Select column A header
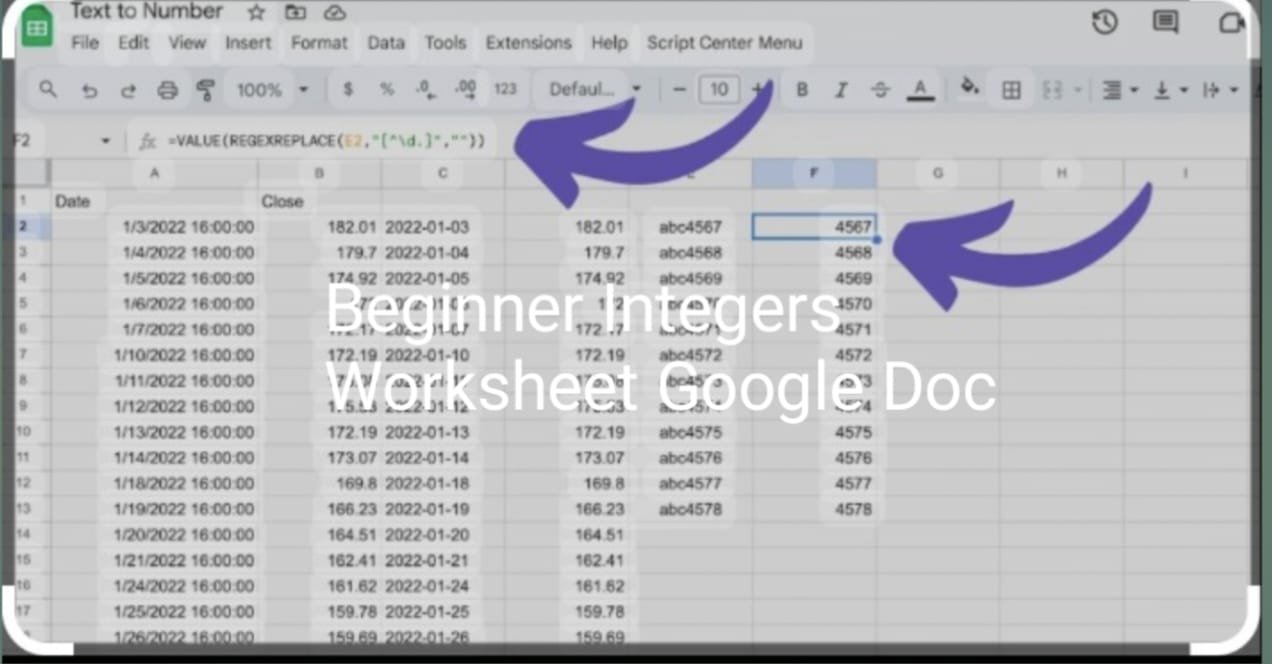Viewport: 1272px width, 664px height. (154, 173)
